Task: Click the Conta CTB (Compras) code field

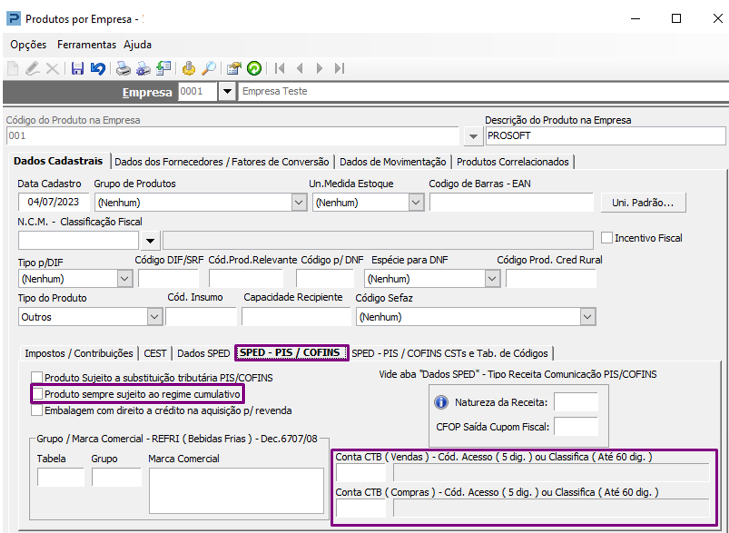Action: pyautogui.click(x=361, y=508)
